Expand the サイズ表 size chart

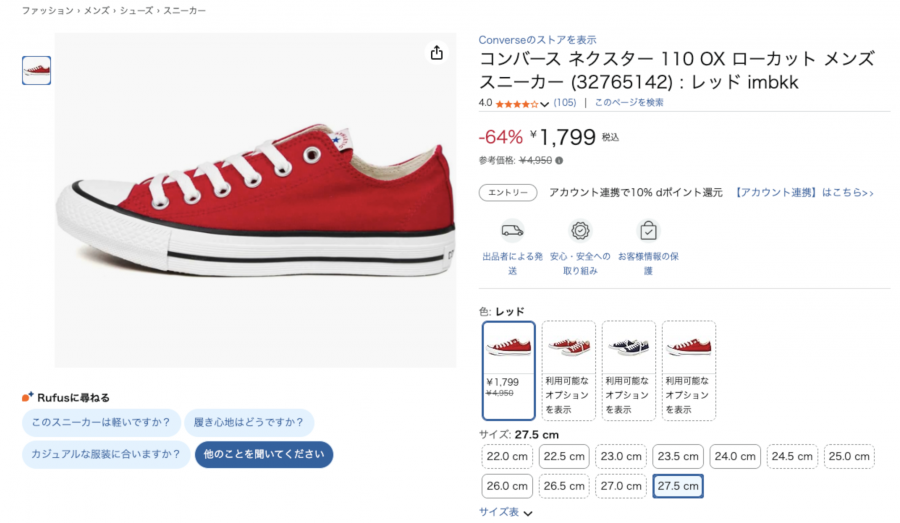point(506,512)
